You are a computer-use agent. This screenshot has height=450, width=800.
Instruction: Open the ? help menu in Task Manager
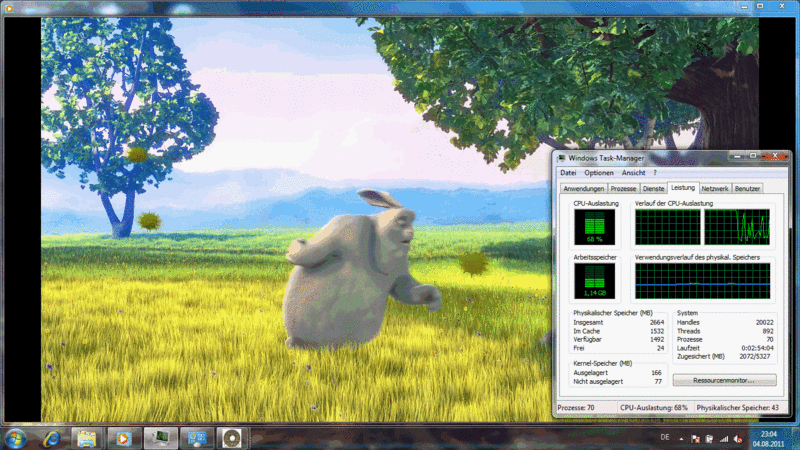[x=655, y=173]
